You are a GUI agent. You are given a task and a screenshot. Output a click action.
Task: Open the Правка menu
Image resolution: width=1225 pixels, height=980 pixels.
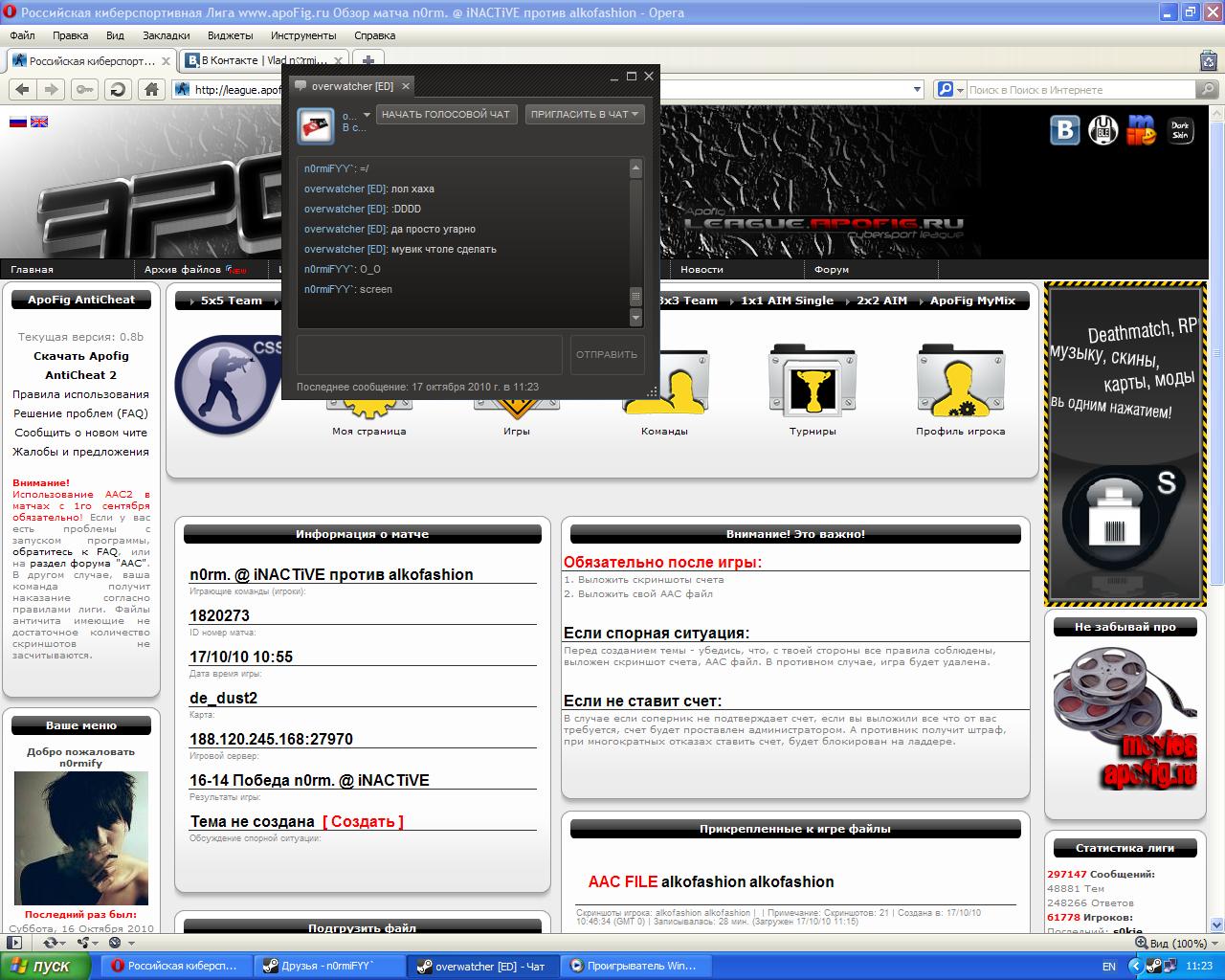pyautogui.click(x=71, y=35)
